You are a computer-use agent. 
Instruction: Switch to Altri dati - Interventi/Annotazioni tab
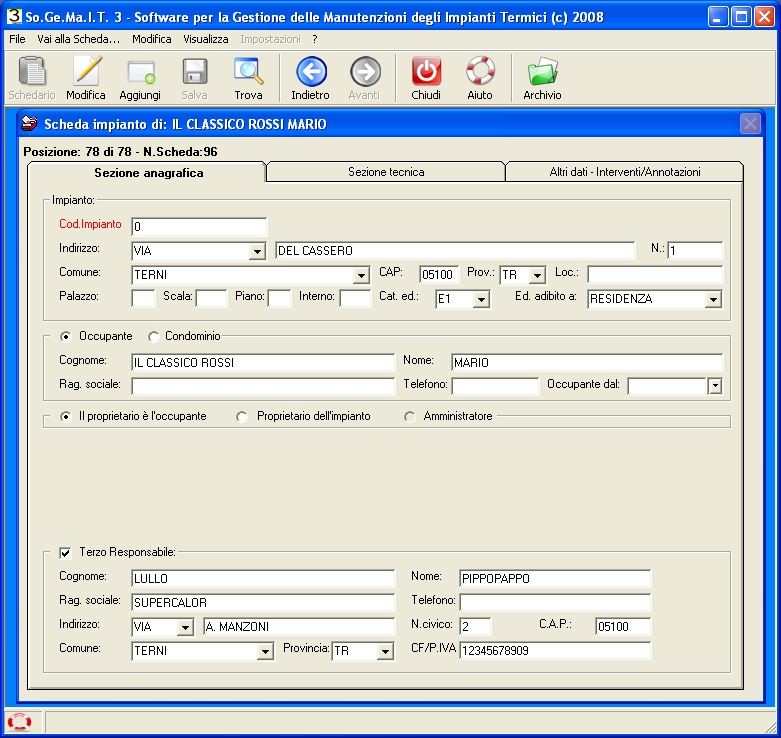pyautogui.click(x=625, y=172)
